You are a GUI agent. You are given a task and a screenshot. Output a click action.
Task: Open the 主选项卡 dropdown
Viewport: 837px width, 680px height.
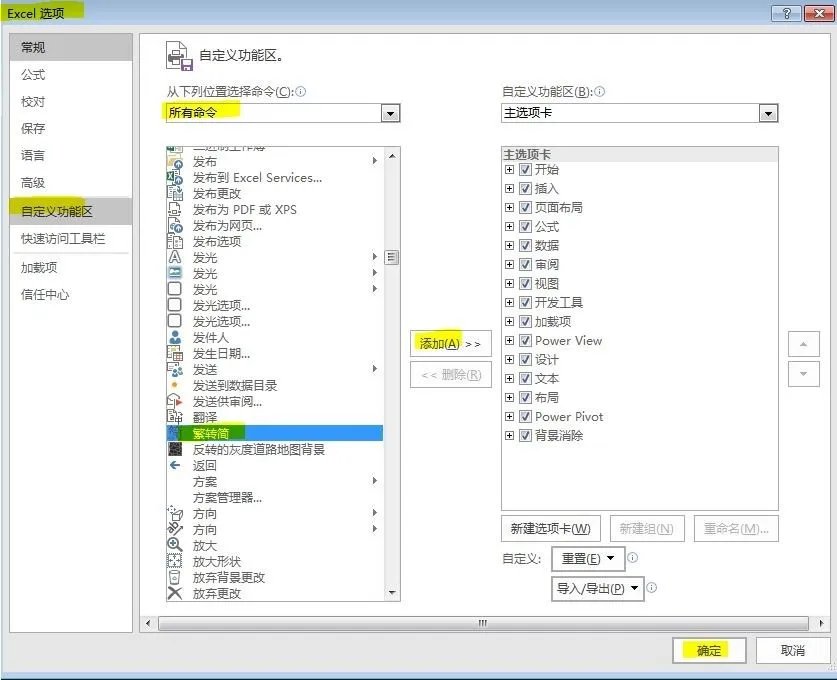768,113
